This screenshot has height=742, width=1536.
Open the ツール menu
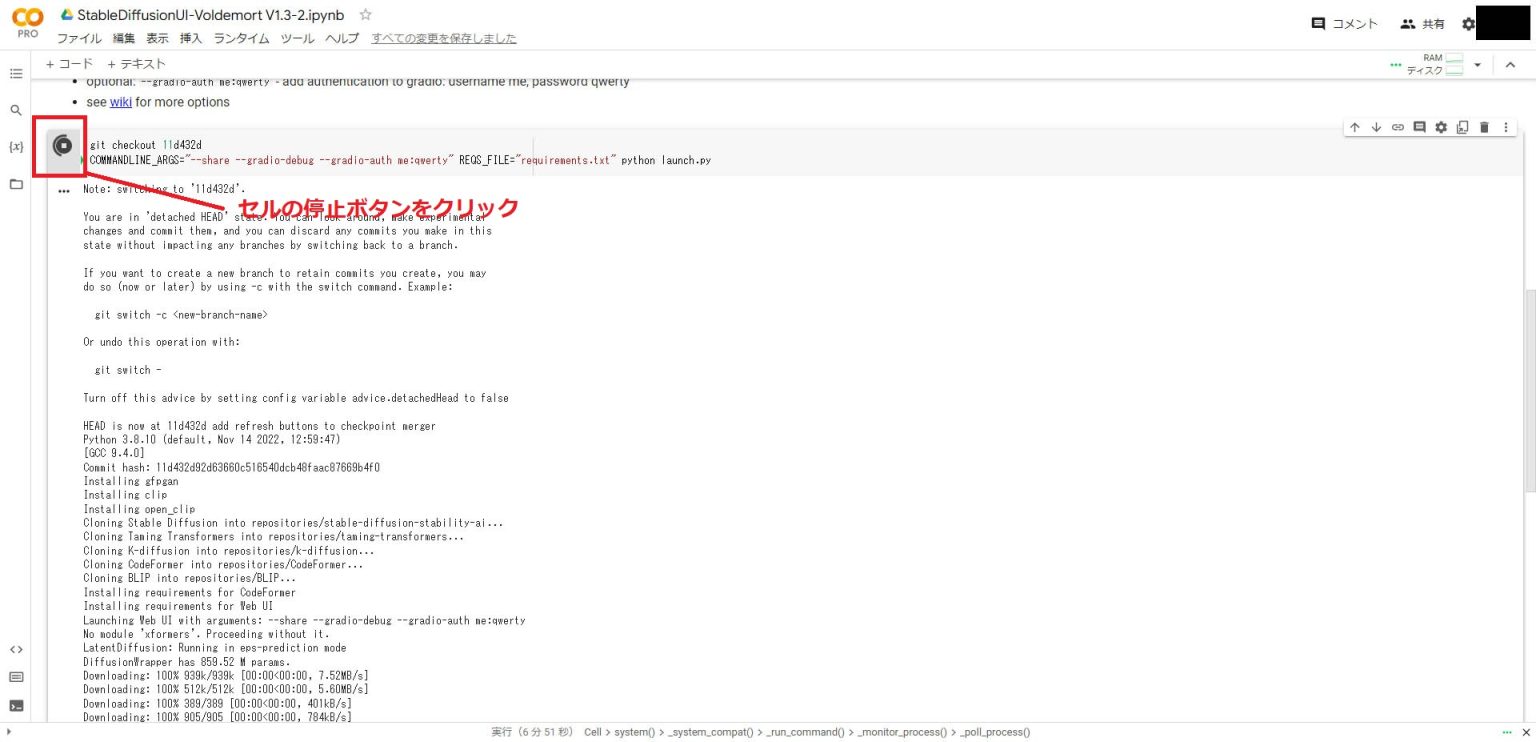297,38
